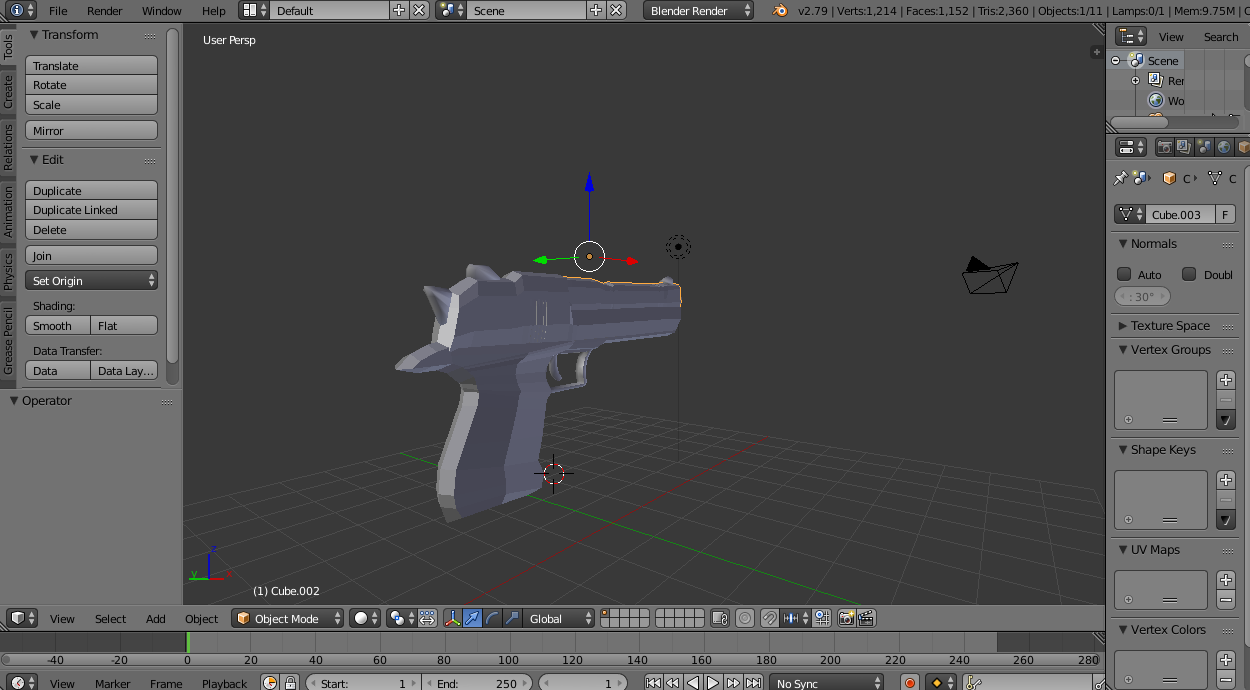Collapse the Scene tree node
1250x690 pixels.
click(x=1115, y=60)
